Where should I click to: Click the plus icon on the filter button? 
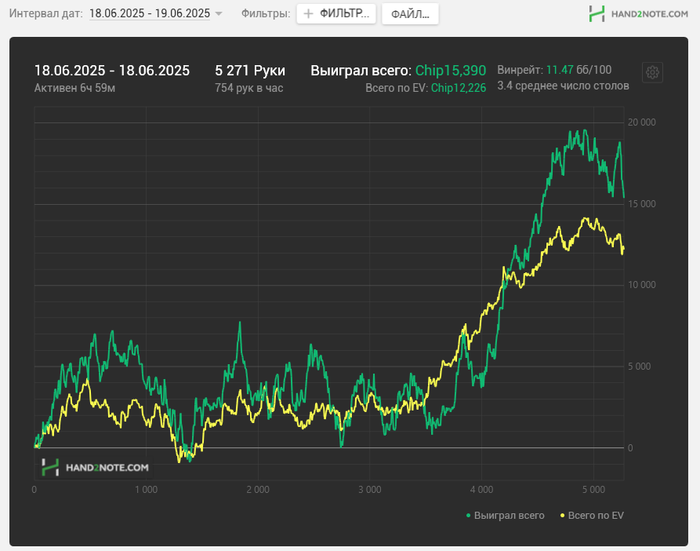(308, 14)
